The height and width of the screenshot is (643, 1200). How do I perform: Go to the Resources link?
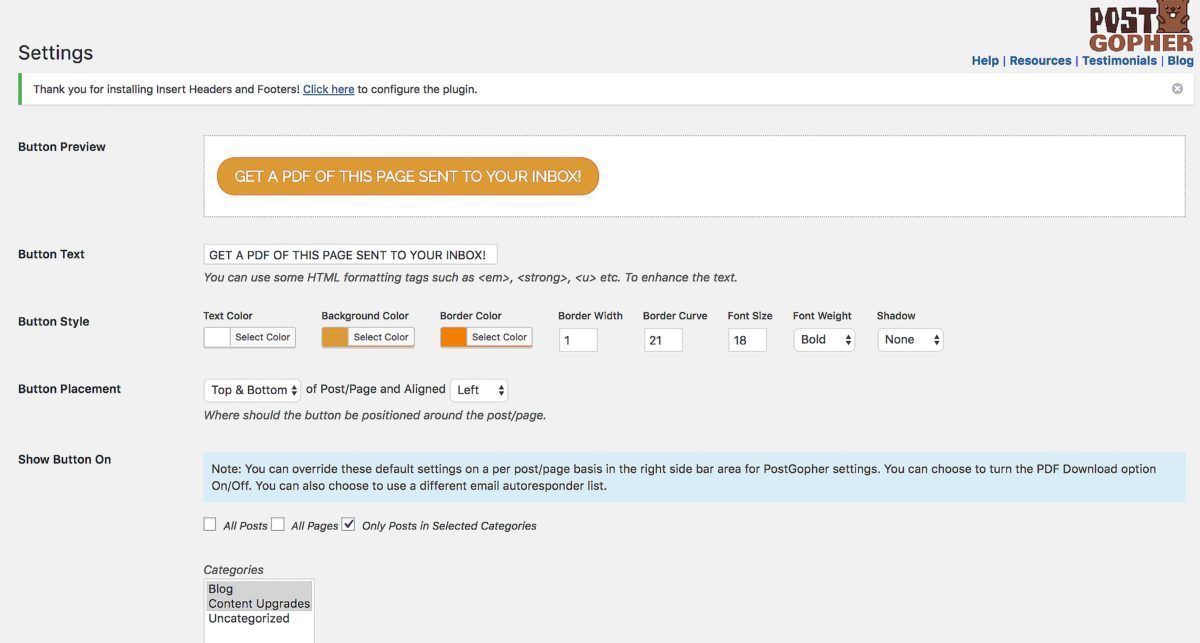(1040, 61)
